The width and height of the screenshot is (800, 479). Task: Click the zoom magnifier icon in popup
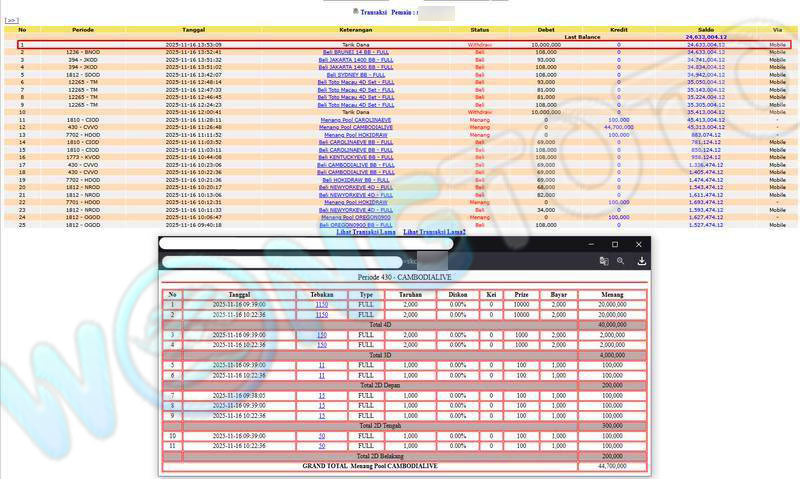coord(621,261)
